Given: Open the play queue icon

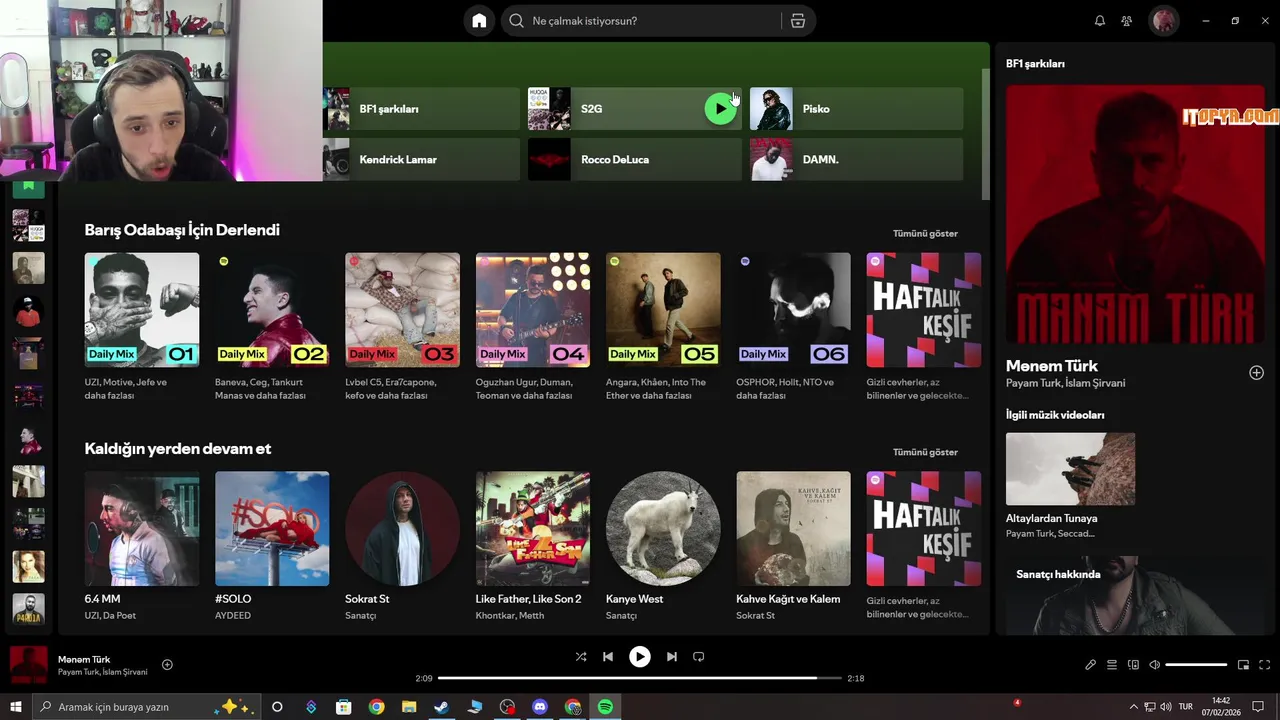Looking at the screenshot, I should 1112,665.
